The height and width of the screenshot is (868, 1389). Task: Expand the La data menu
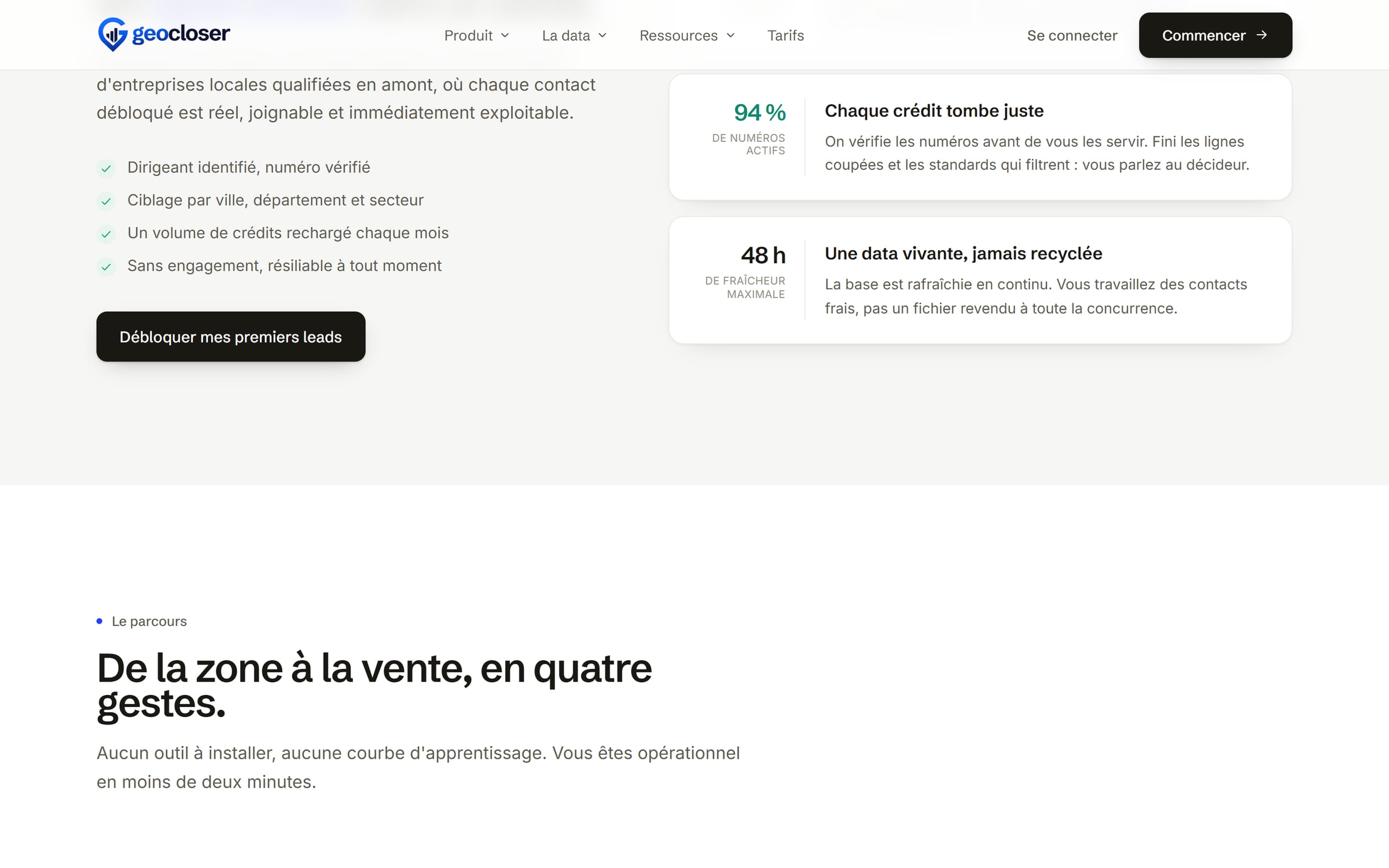[x=574, y=35]
